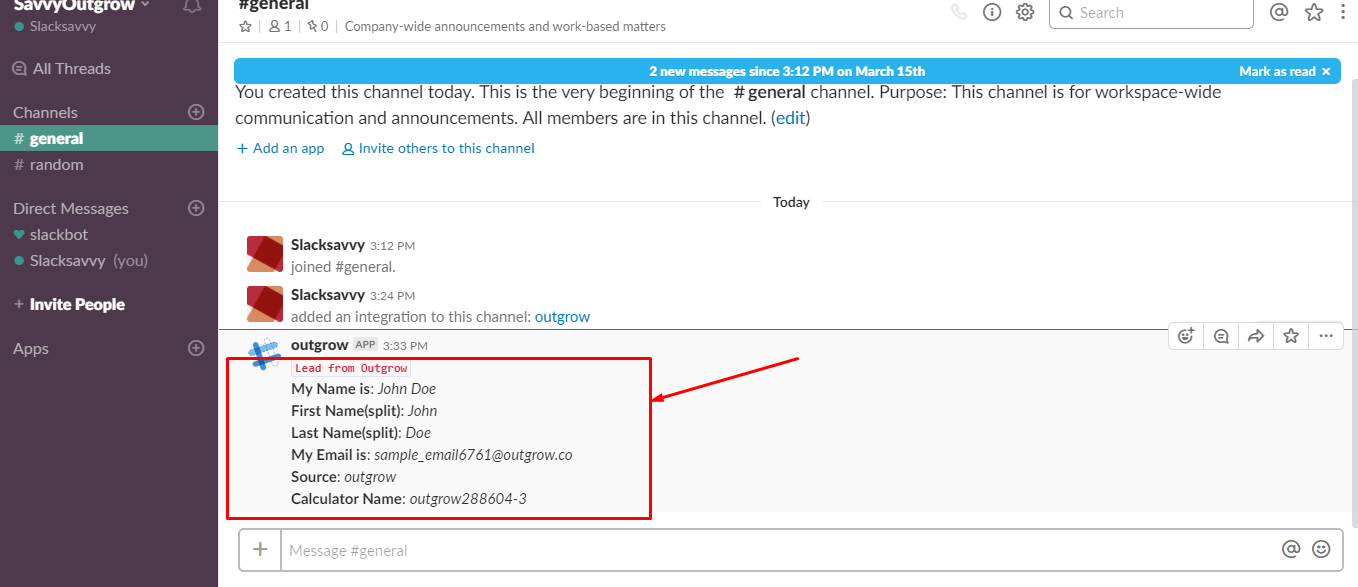Click the channel topic text
Viewport: 1358px width, 587px height.
[505, 27]
